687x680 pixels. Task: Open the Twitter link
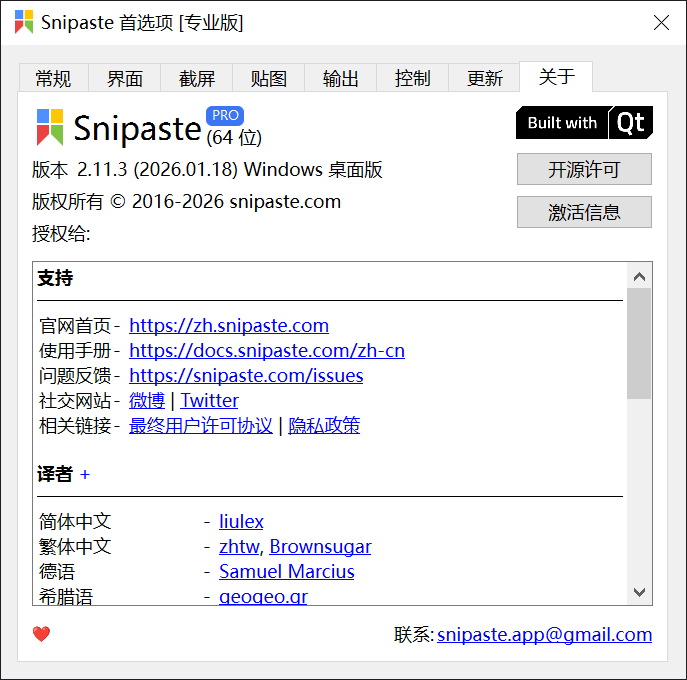click(209, 400)
